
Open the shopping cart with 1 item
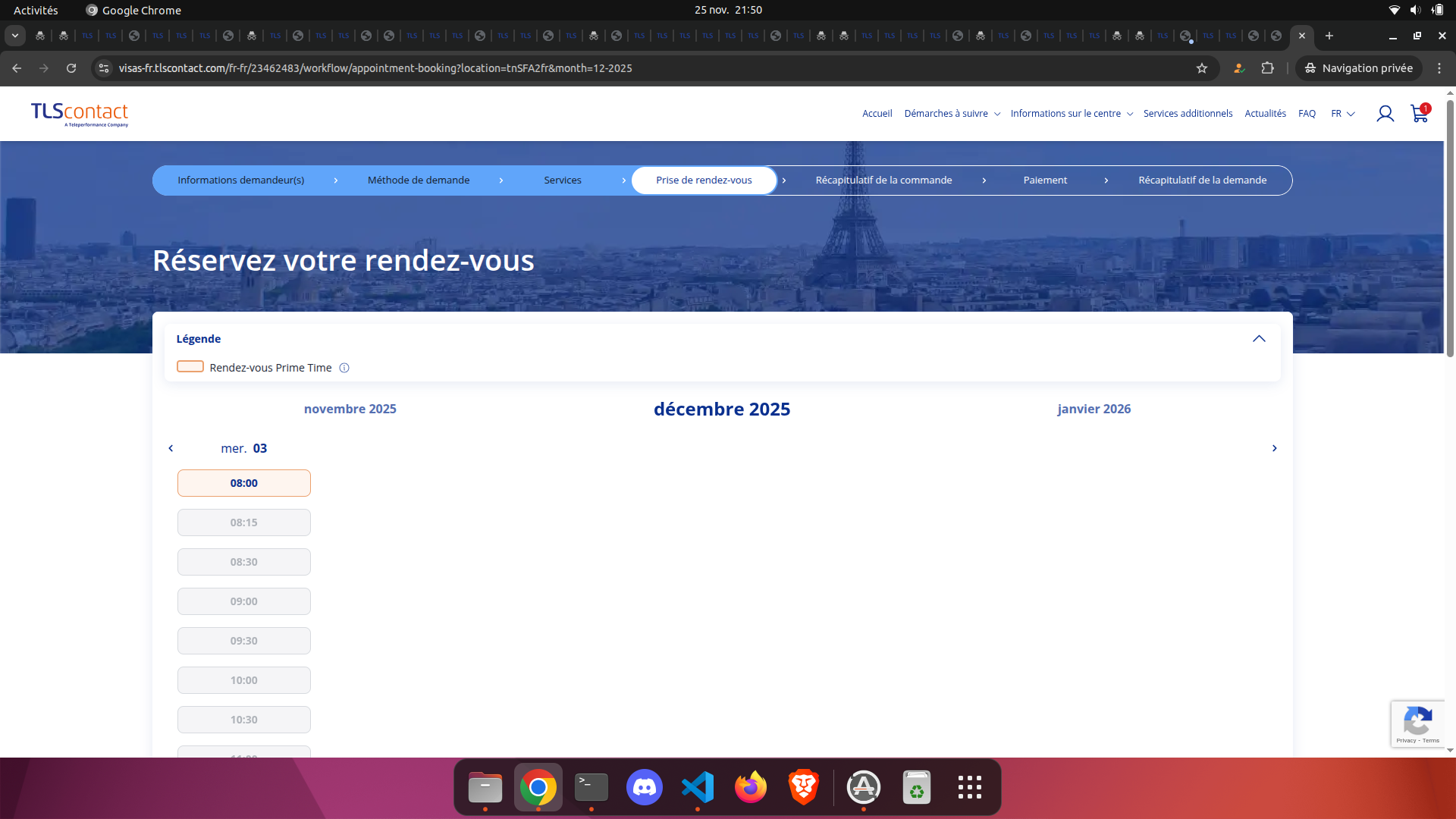tap(1419, 114)
